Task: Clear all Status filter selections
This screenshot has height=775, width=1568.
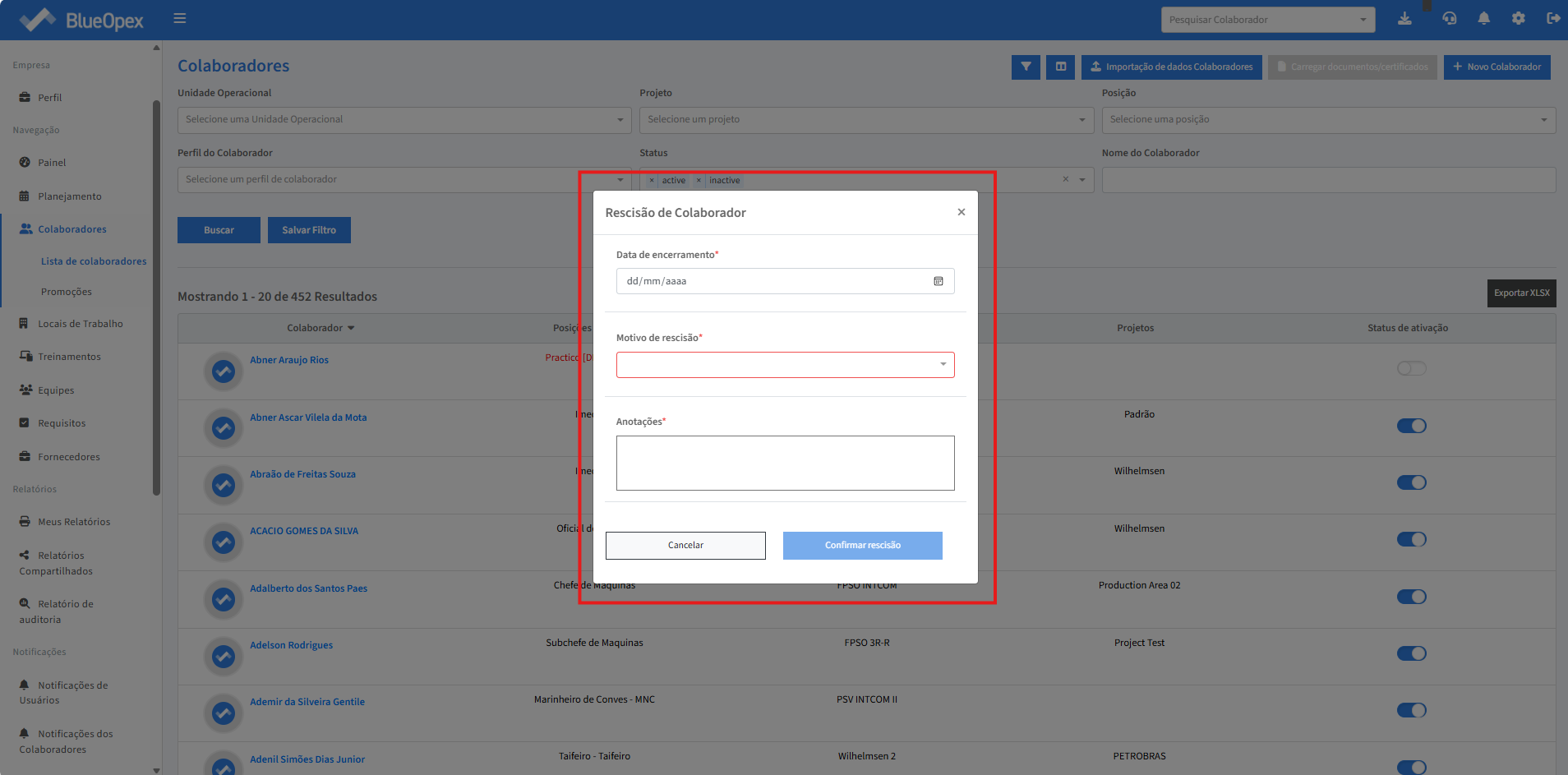Action: [x=1066, y=179]
